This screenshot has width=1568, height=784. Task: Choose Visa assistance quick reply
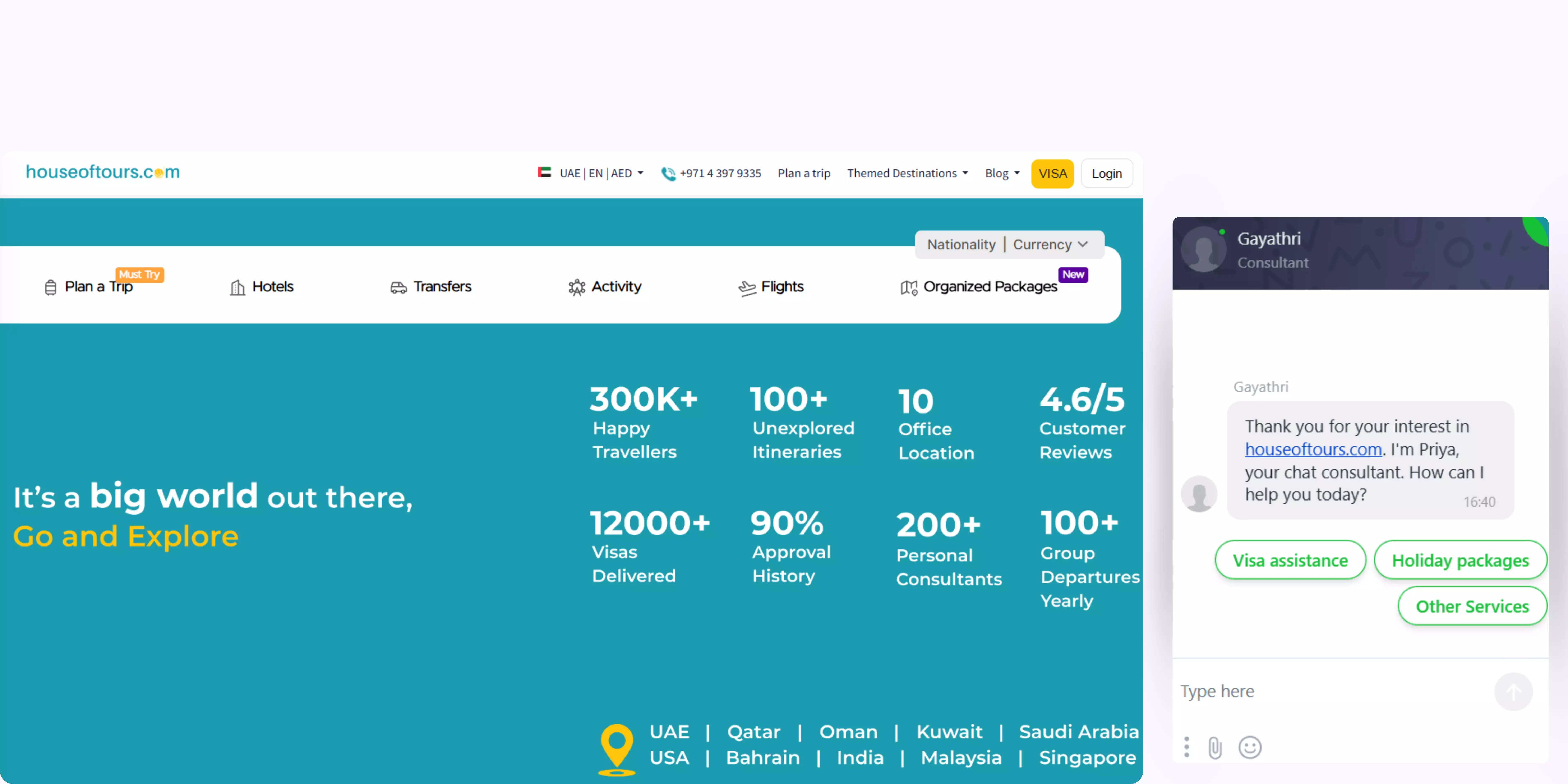1289,560
